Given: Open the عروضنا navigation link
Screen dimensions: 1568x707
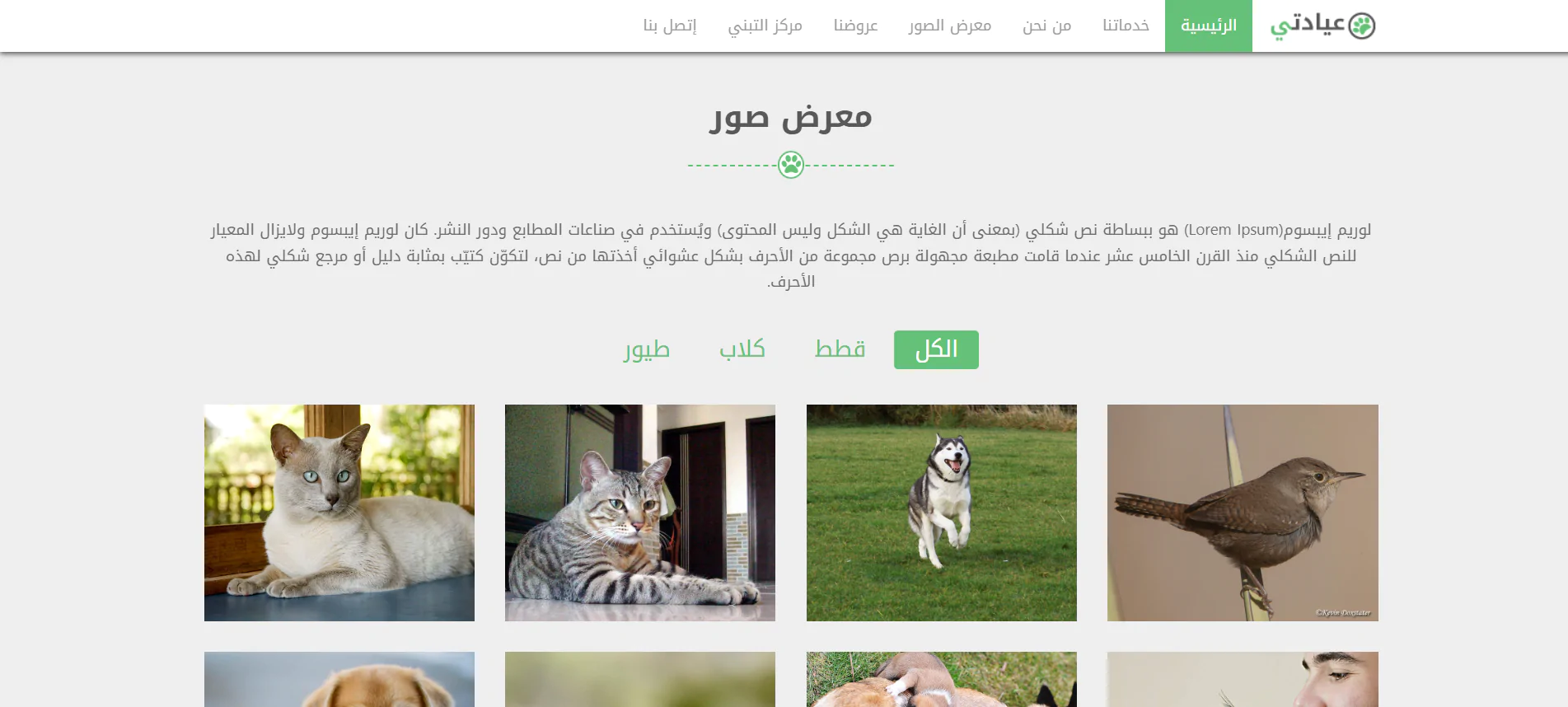Looking at the screenshot, I should [x=855, y=26].
